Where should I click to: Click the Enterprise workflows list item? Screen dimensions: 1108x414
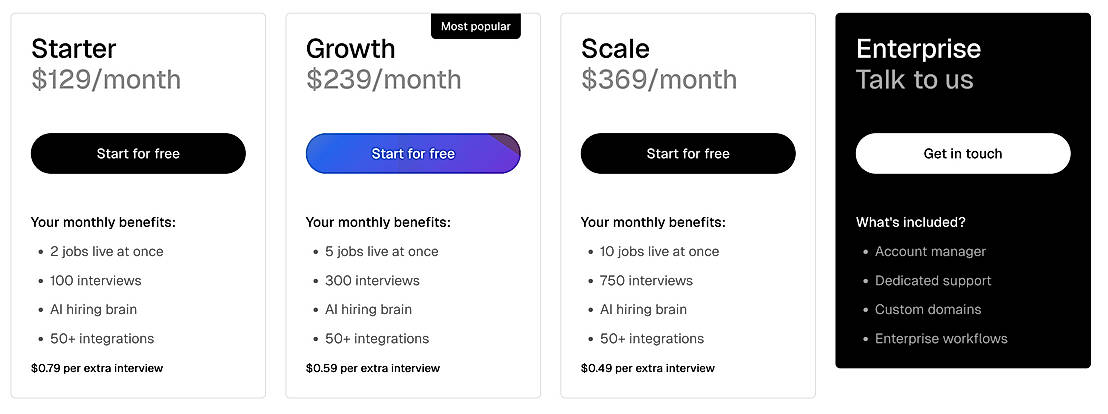[941, 339]
